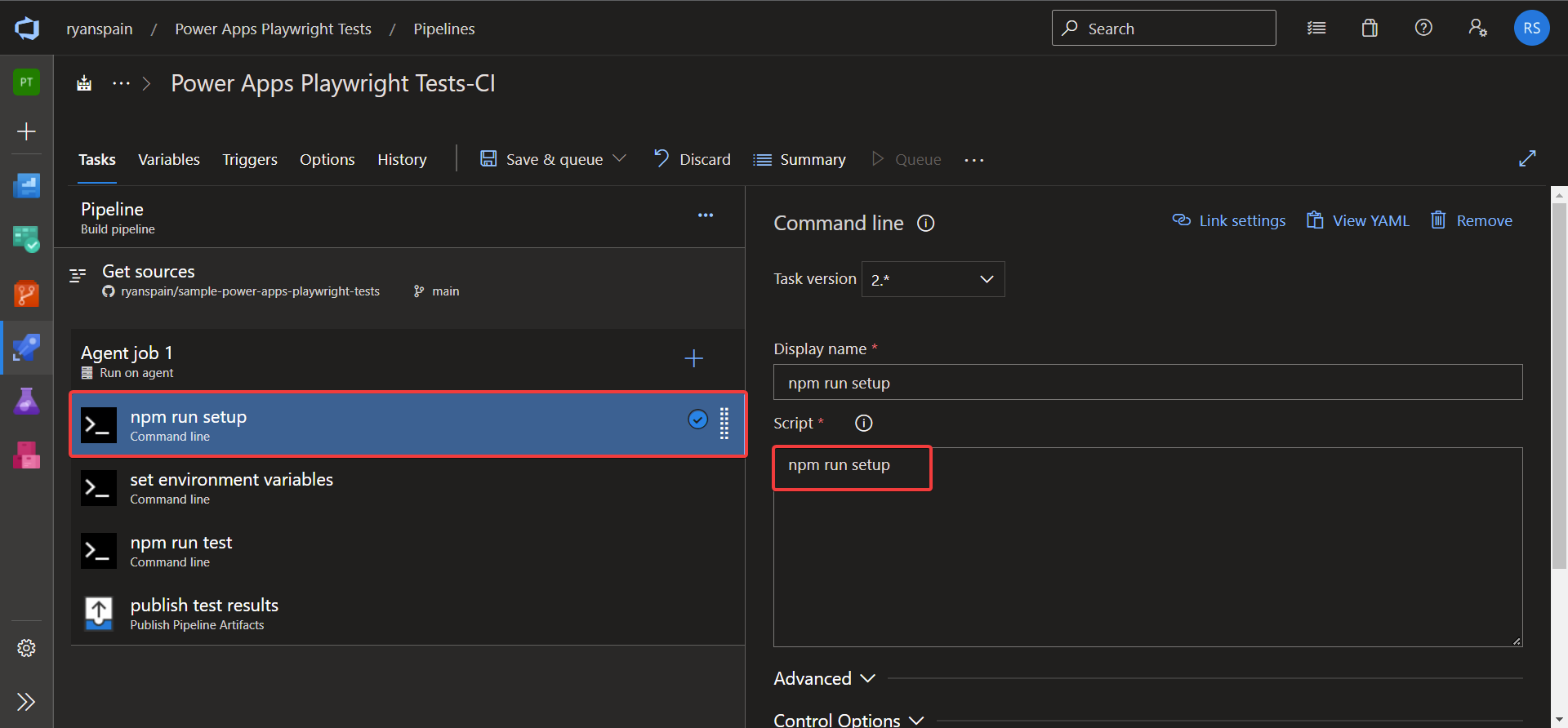
Task: Open the Summary view
Action: (800, 159)
